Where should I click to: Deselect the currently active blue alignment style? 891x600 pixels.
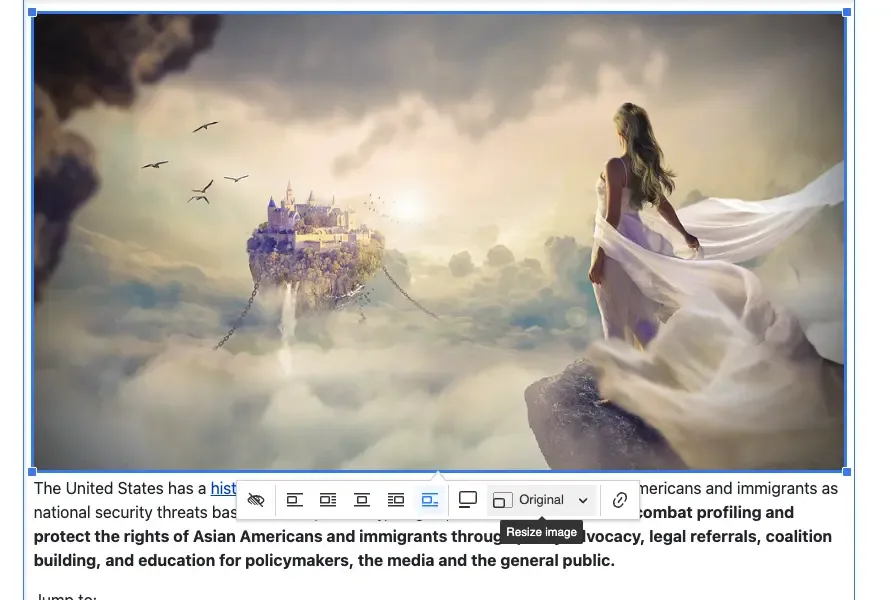430,500
